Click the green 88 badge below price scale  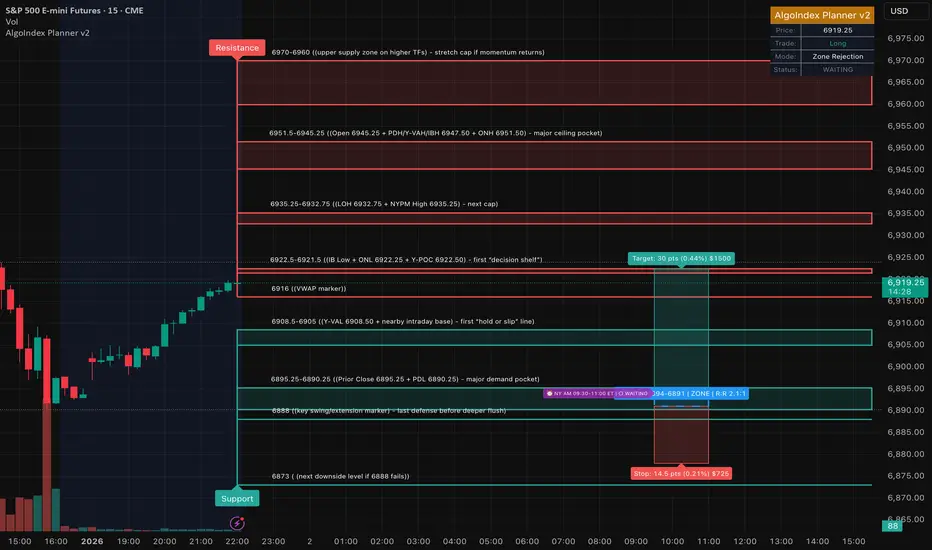(x=892, y=526)
